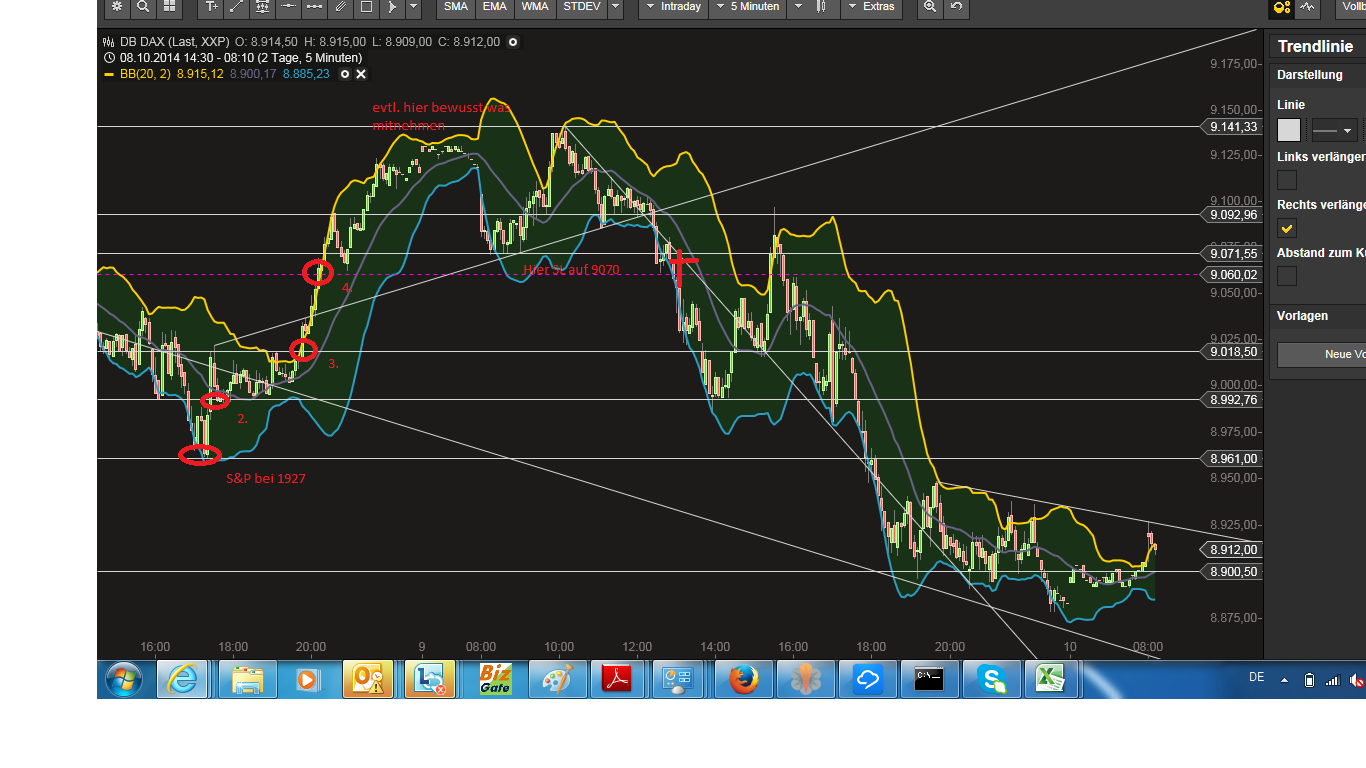Screen dimensions: 1366x768
Task: Select the text annotation tool
Action: [x=210, y=7]
